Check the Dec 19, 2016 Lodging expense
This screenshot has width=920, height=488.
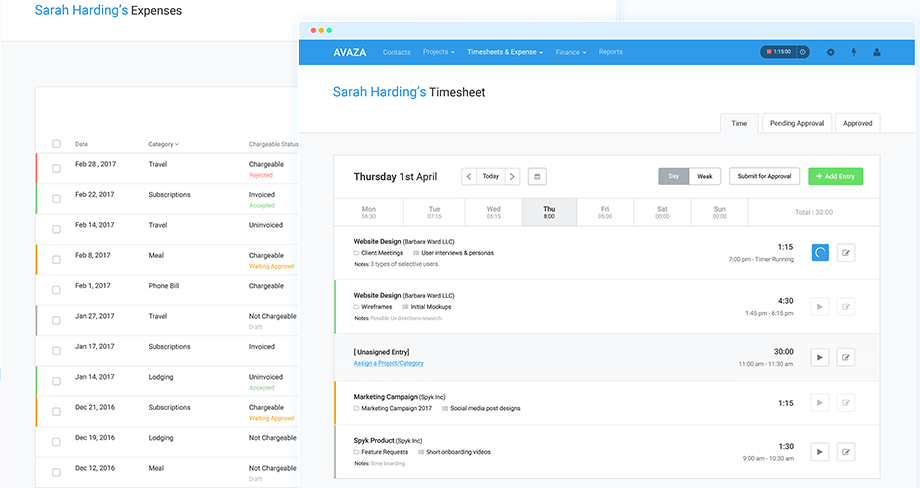tap(56, 442)
